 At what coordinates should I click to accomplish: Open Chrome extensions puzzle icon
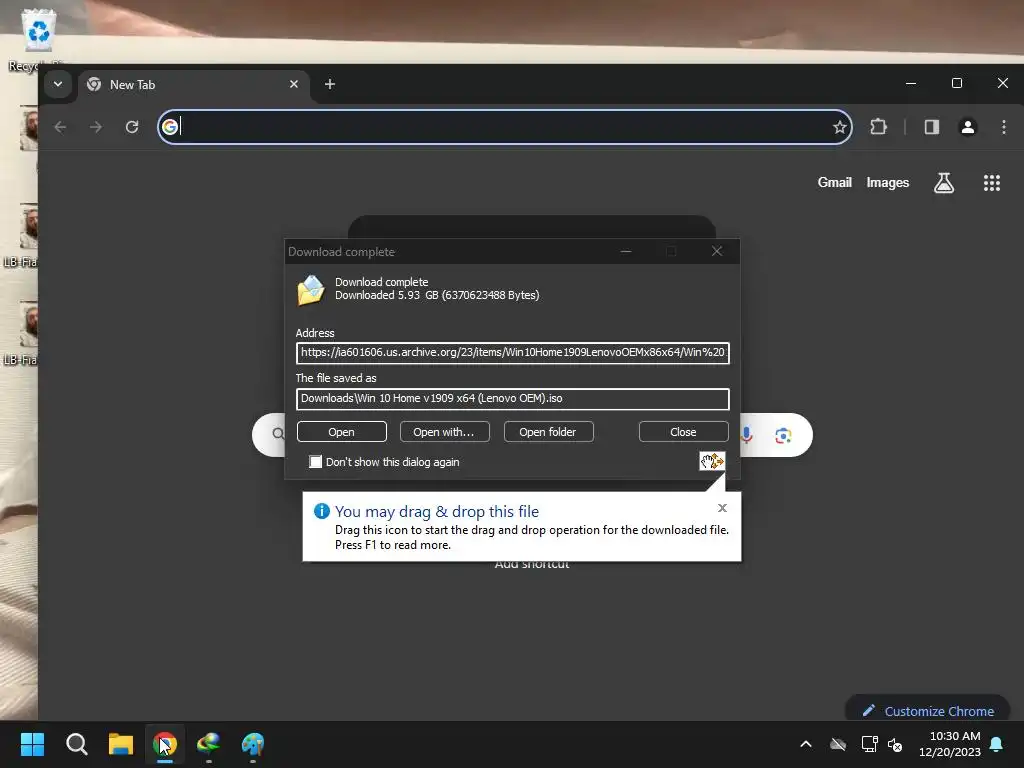(878, 127)
